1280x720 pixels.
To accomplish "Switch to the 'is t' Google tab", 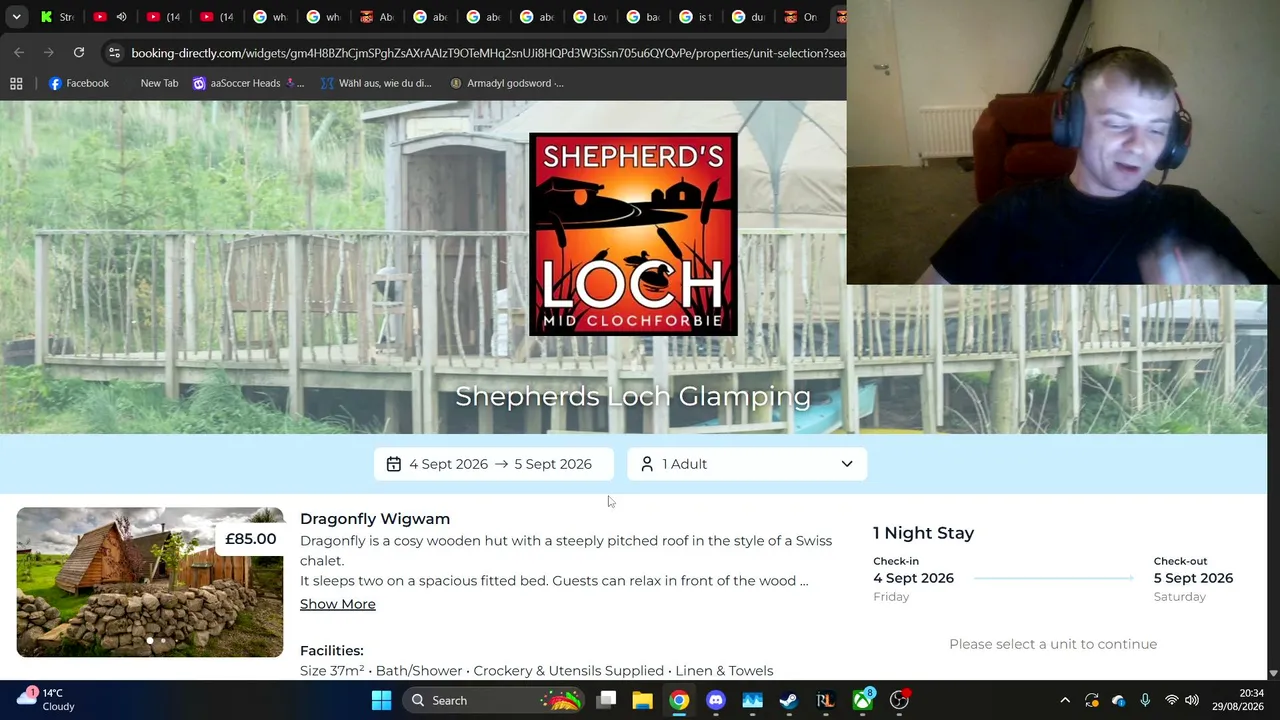I will point(696,17).
